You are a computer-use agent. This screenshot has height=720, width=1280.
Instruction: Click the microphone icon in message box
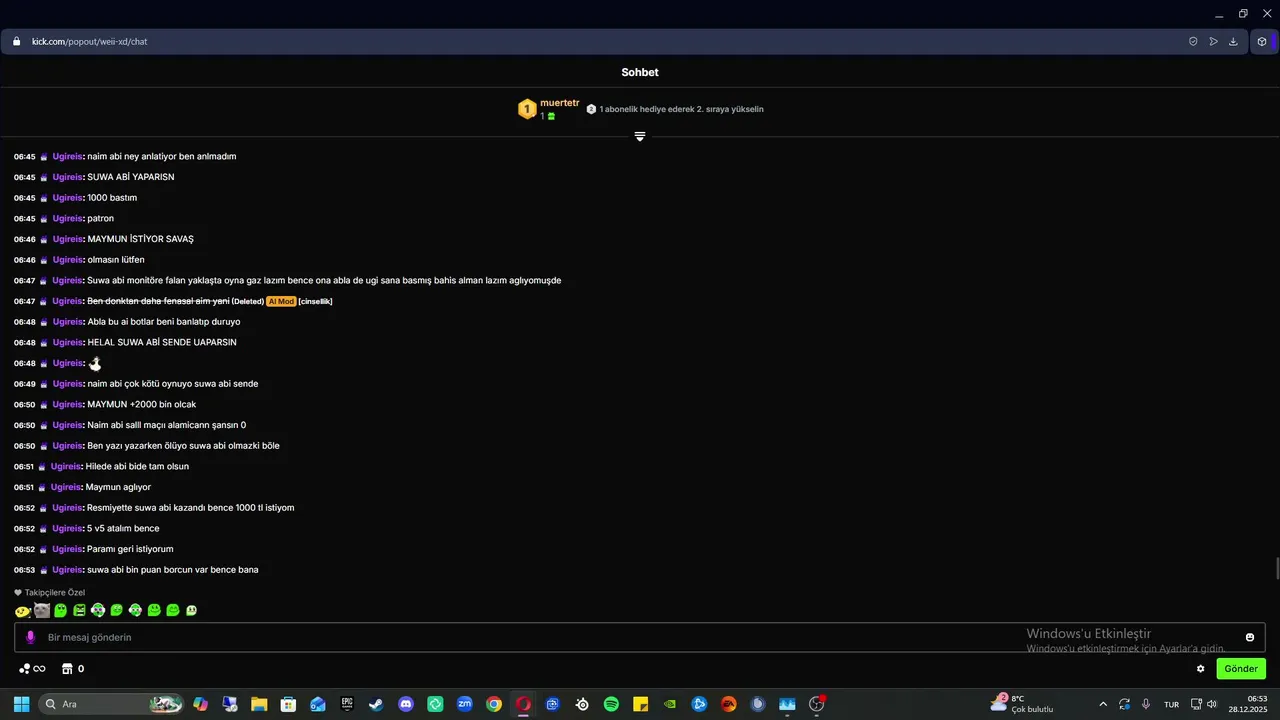[x=30, y=637]
